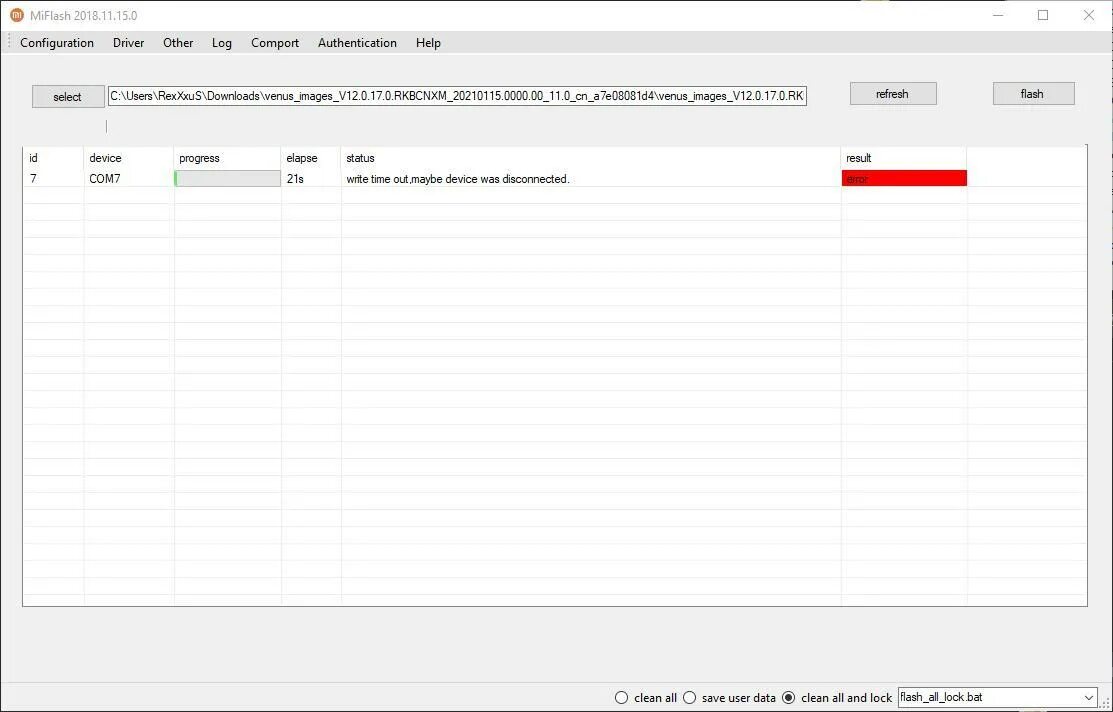Click the select button
This screenshot has width=1113, height=712.
tap(67, 97)
